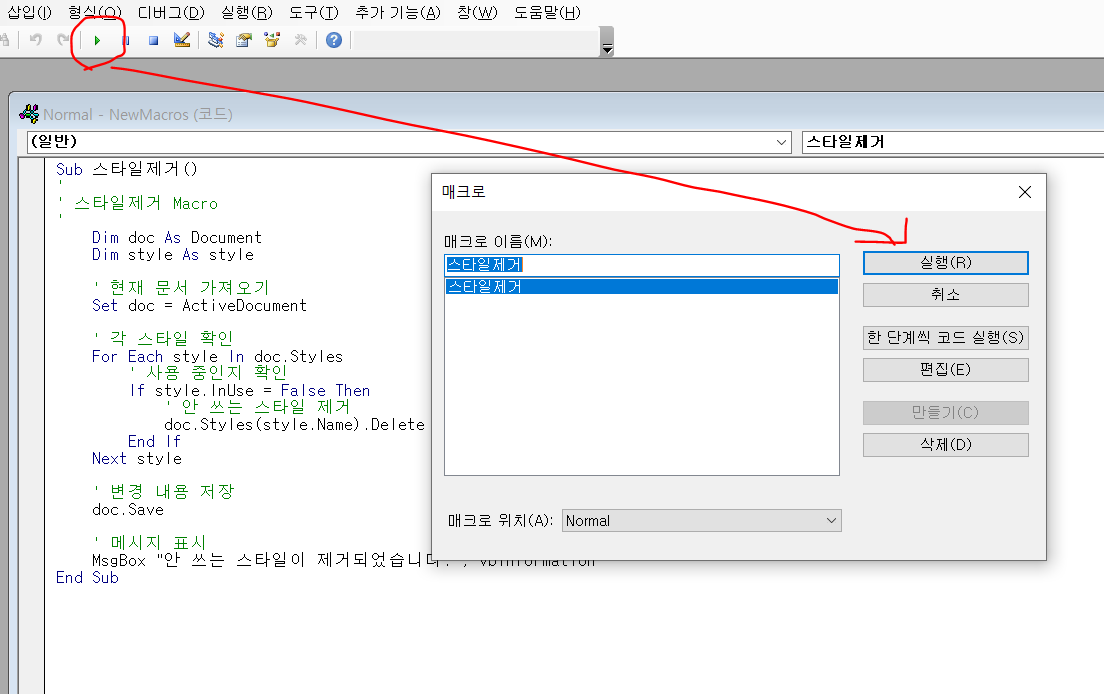
Task: Click the 'Dim style As style' line
Action: 173,255
